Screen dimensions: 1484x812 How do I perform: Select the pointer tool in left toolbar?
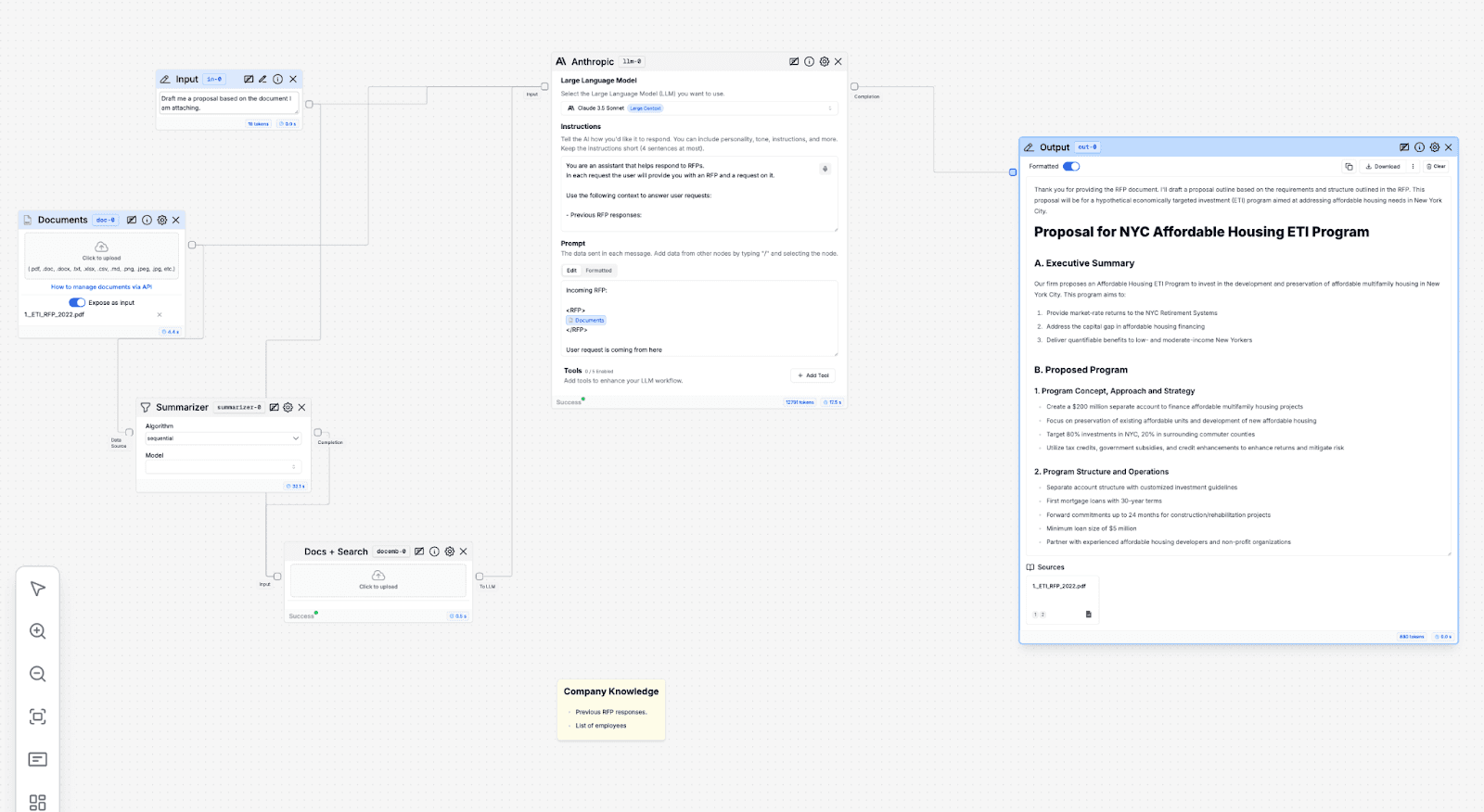click(38, 589)
